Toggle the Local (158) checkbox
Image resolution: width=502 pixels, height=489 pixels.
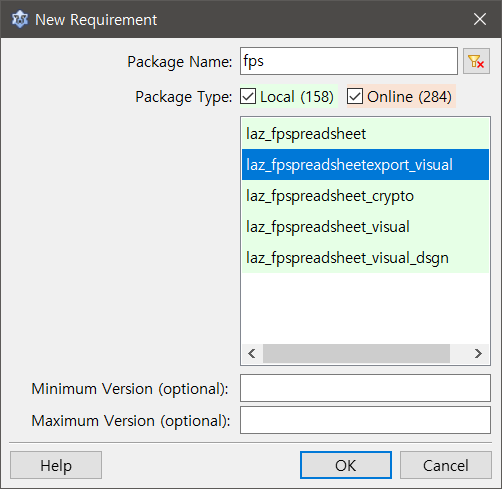coord(248,97)
